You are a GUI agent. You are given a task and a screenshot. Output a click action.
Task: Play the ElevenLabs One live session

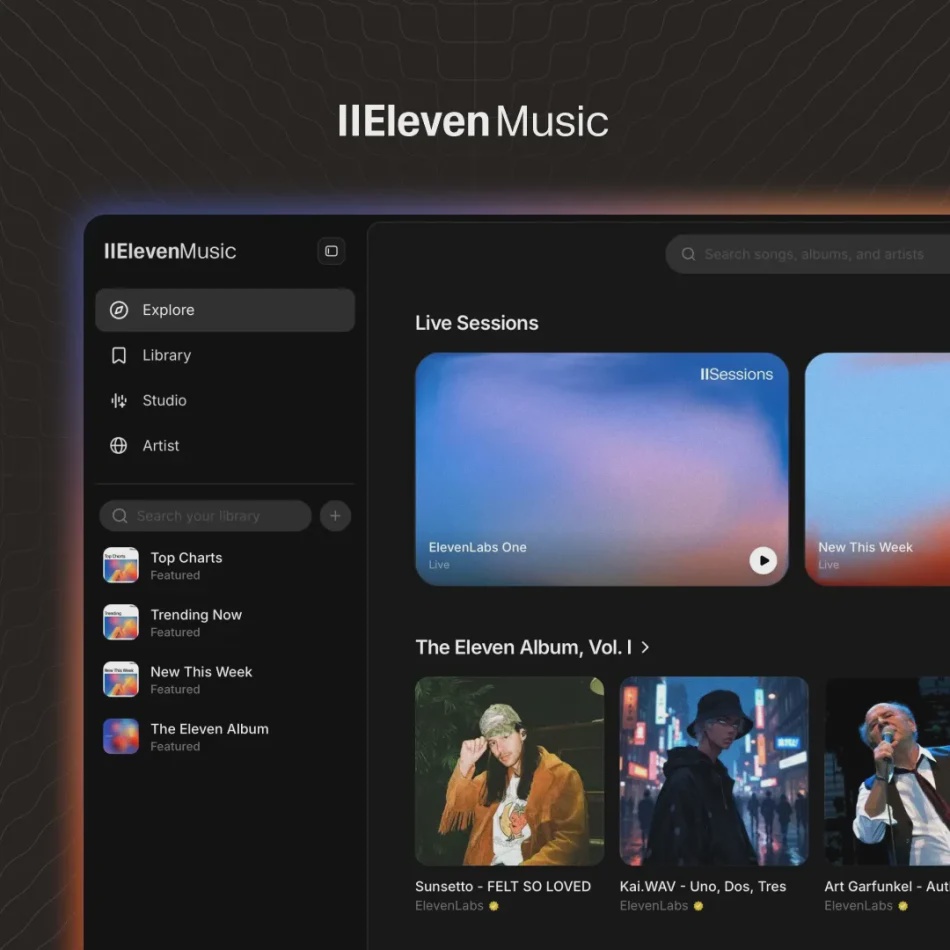pyautogui.click(x=763, y=560)
